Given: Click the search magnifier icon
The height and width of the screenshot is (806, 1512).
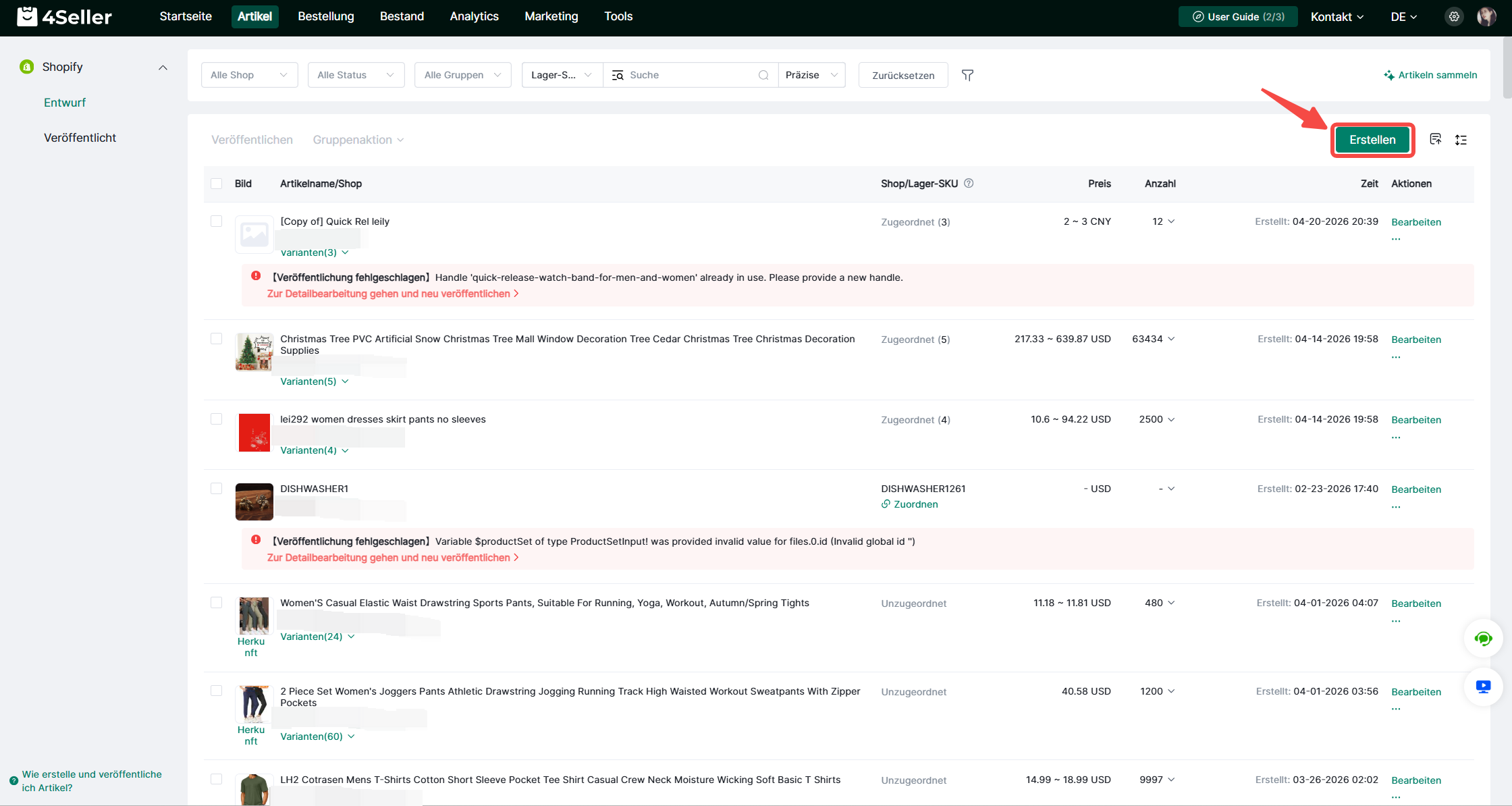Looking at the screenshot, I should [x=763, y=75].
